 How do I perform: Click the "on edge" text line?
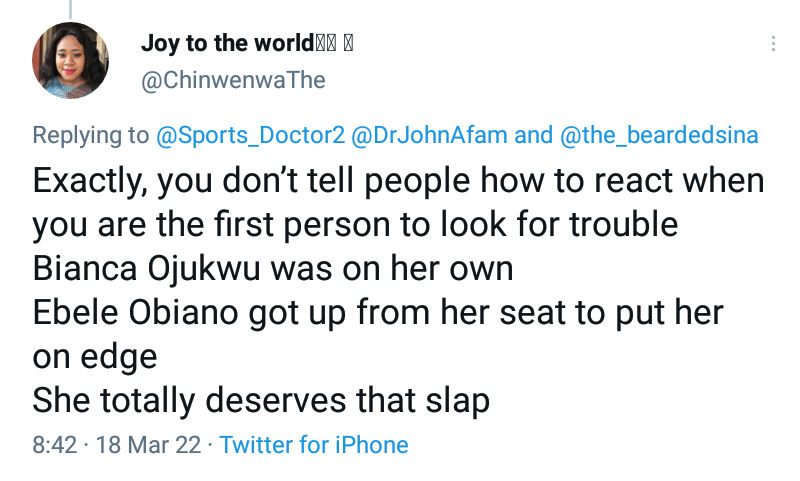94,357
